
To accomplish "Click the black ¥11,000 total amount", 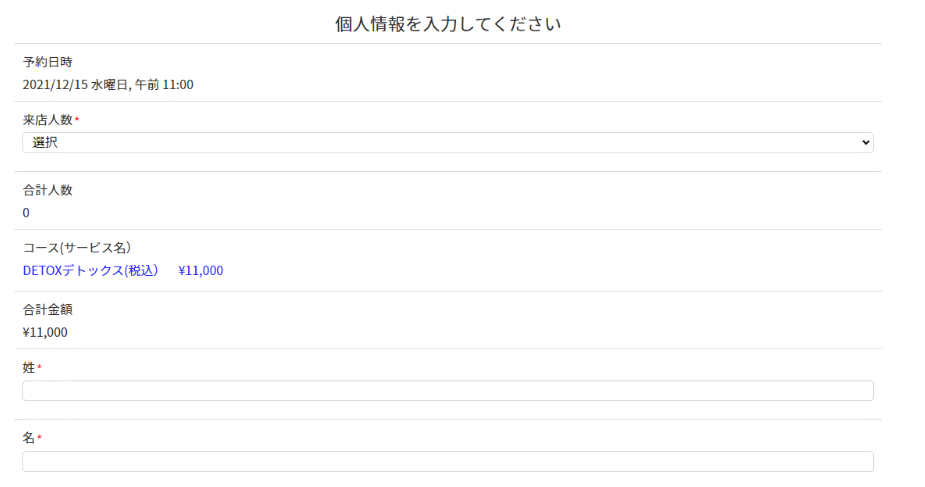I will (x=45, y=332).
